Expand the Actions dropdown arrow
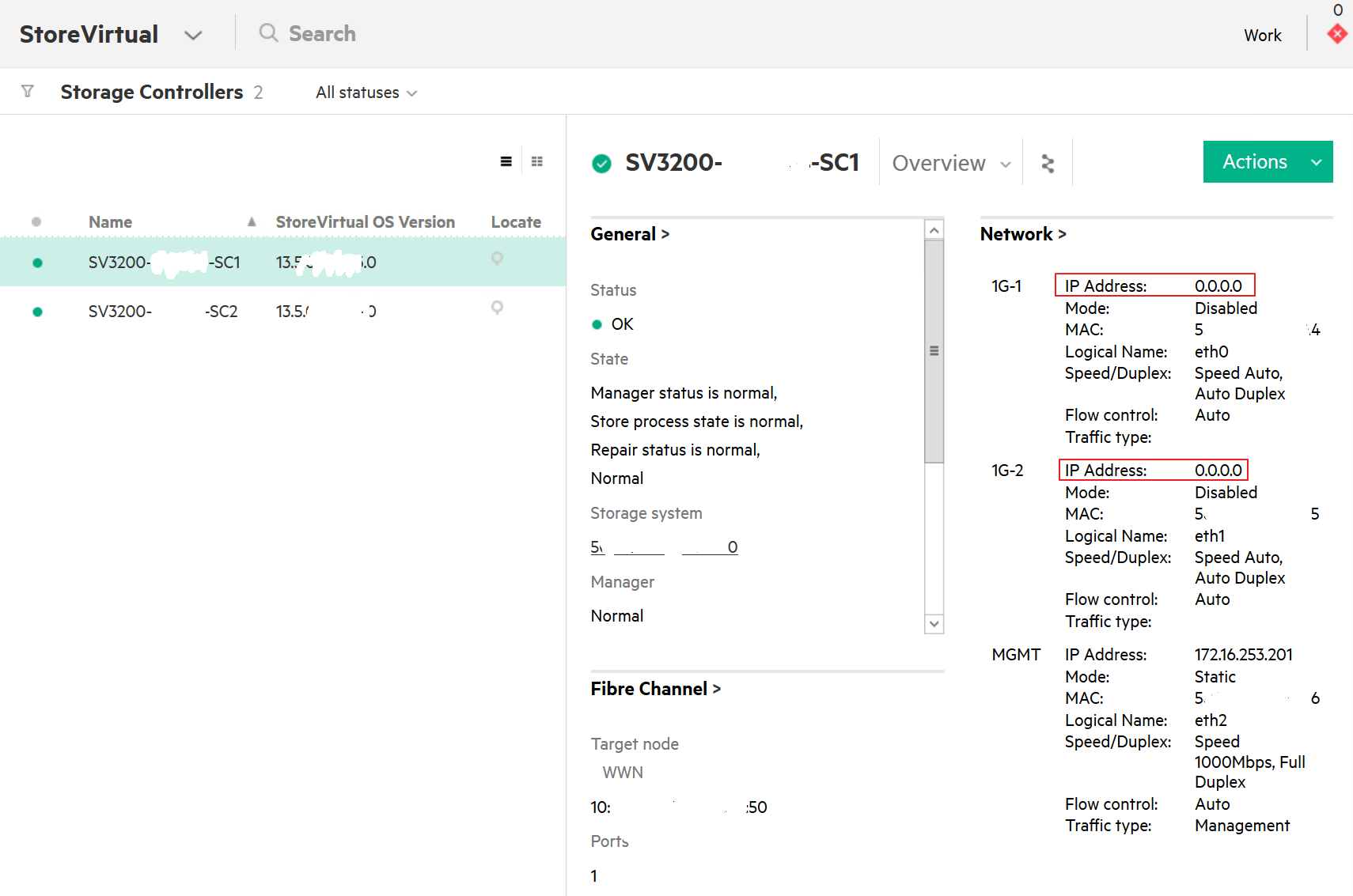The image size is (1353, 896). 1317,162
